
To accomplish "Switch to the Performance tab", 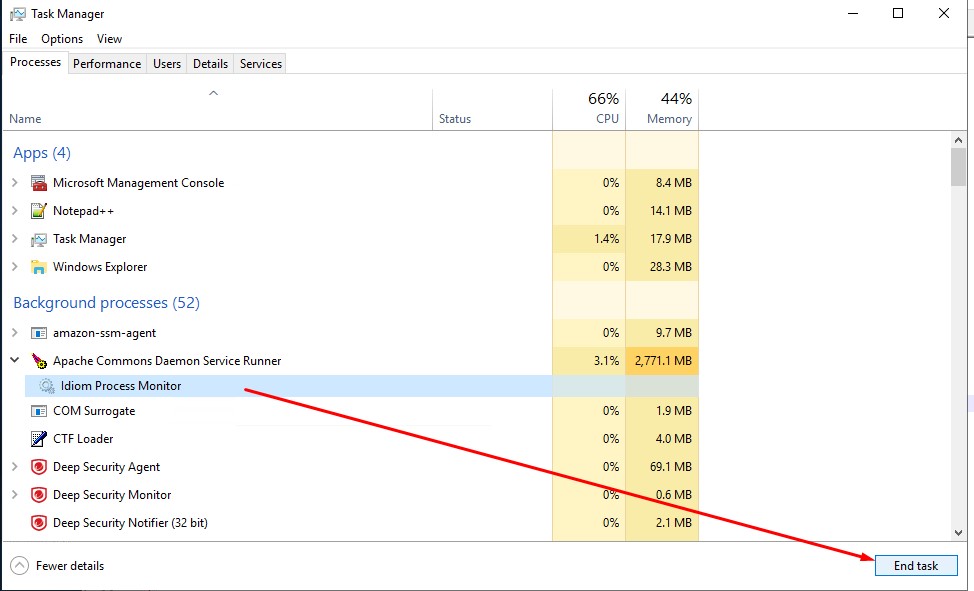I will pos(107,63).
